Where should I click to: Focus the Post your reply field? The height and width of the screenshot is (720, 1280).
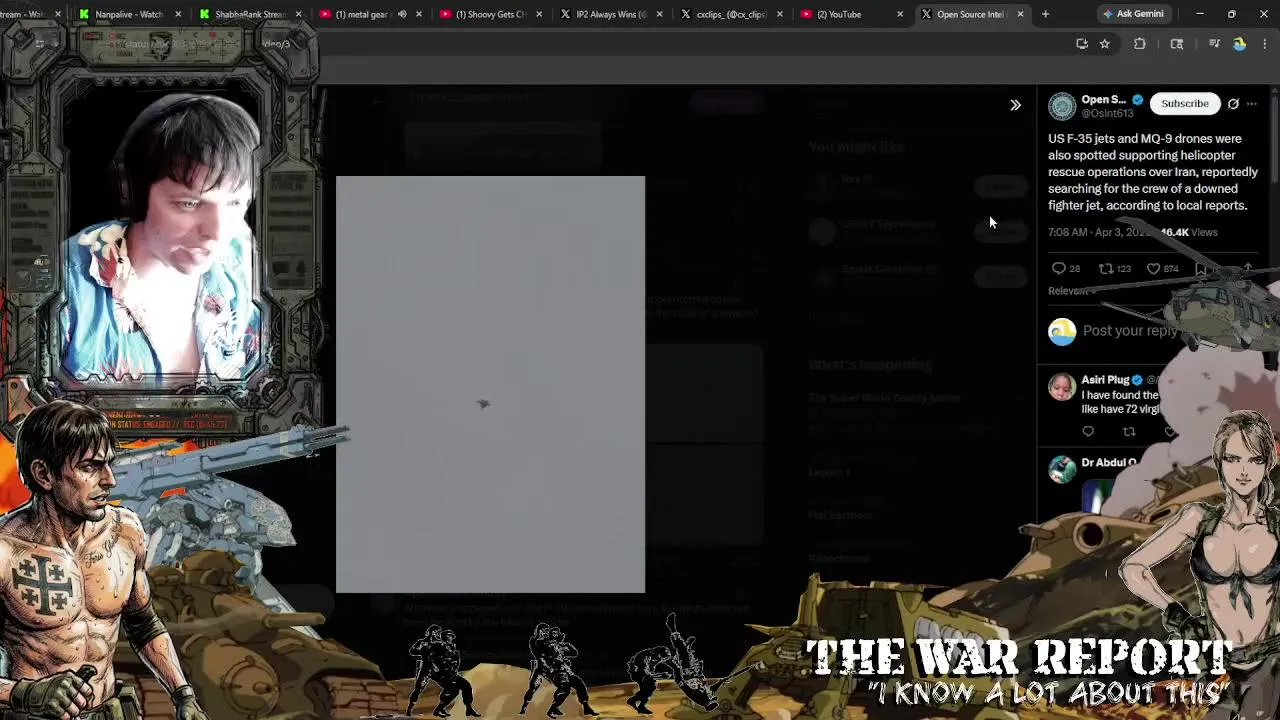click(1130, 331)
